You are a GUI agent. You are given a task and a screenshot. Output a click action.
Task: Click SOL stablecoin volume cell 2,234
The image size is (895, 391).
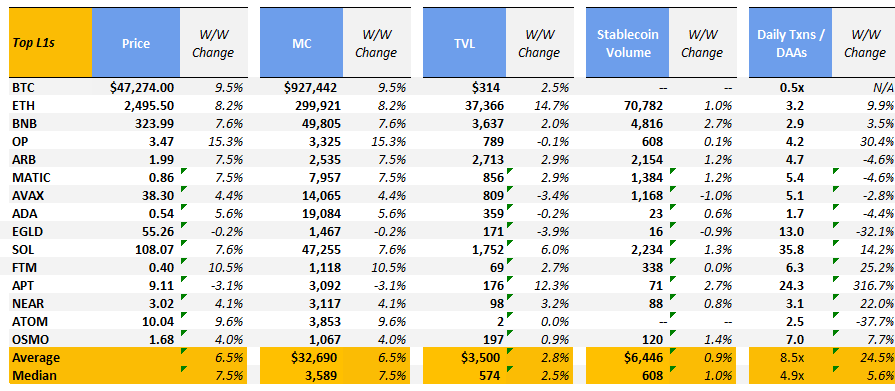click(648, 250)
